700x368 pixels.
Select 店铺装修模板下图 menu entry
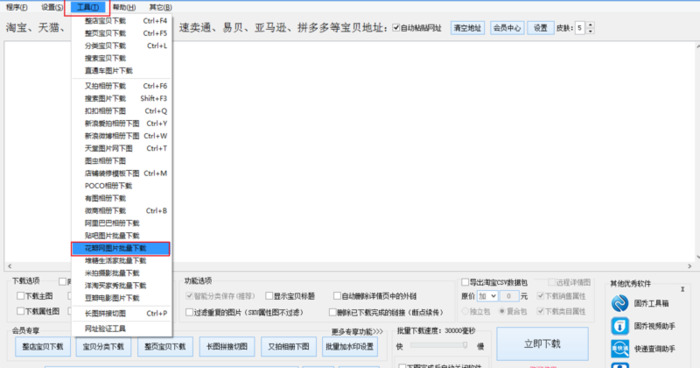point(121,173)
